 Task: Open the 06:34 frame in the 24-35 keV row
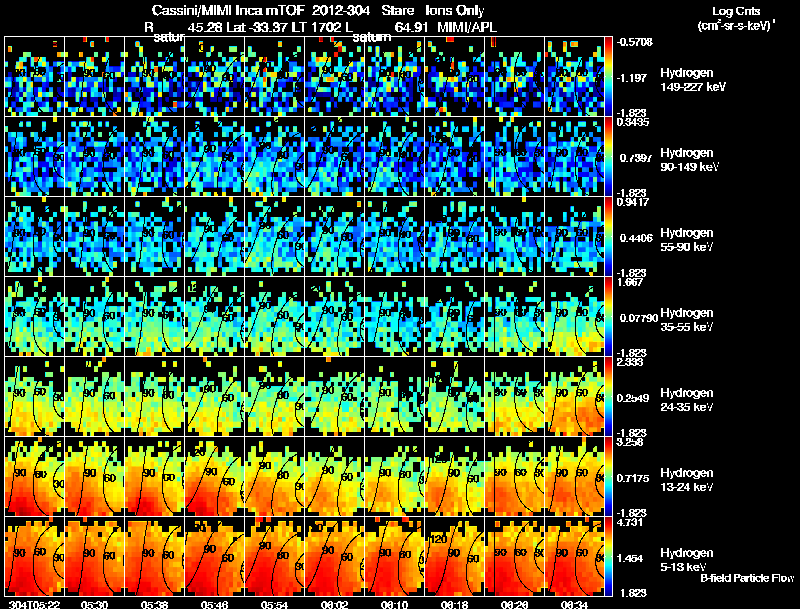574,396
